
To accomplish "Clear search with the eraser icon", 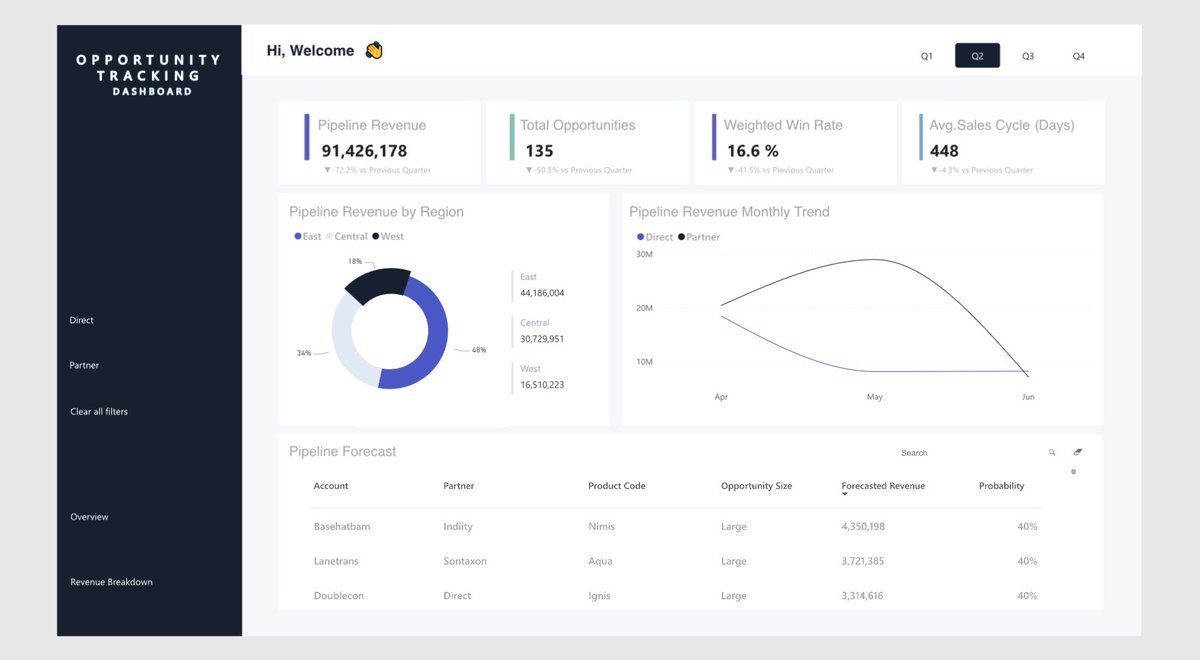I will tap(1077, 452).
